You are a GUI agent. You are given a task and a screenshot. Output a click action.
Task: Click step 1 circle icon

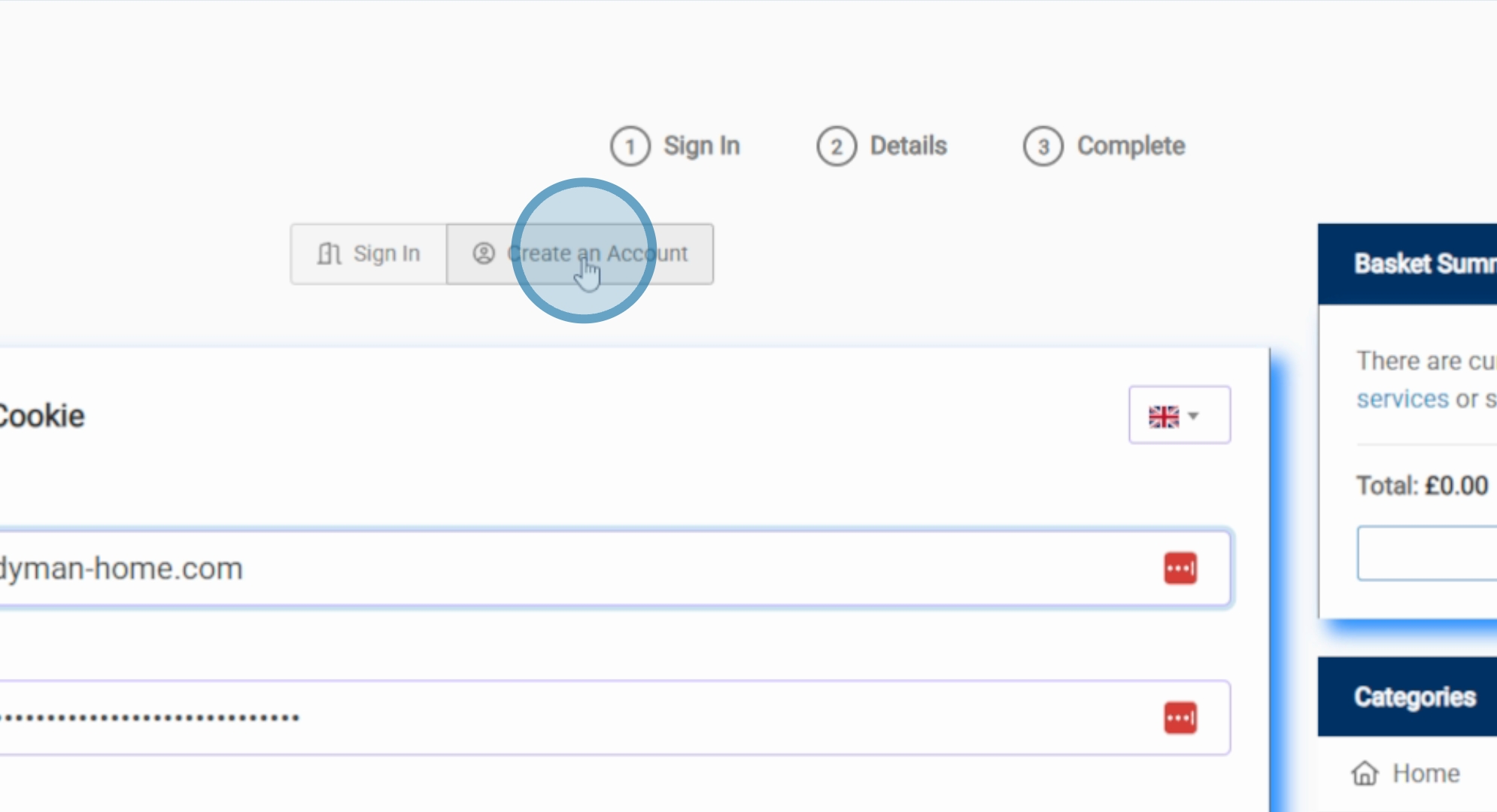(630, 147)
